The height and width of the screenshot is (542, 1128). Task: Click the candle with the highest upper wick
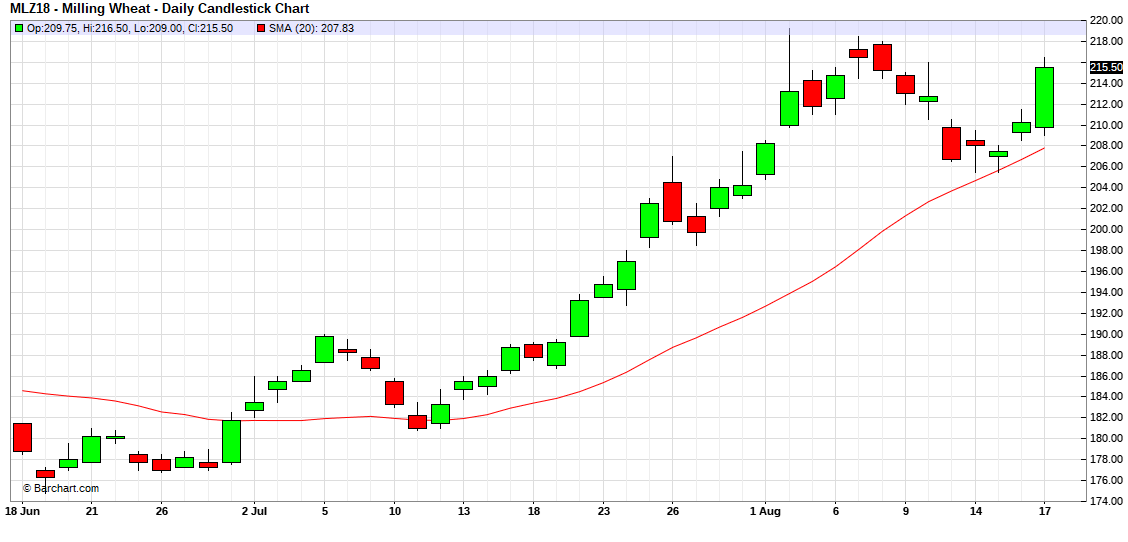789,108
